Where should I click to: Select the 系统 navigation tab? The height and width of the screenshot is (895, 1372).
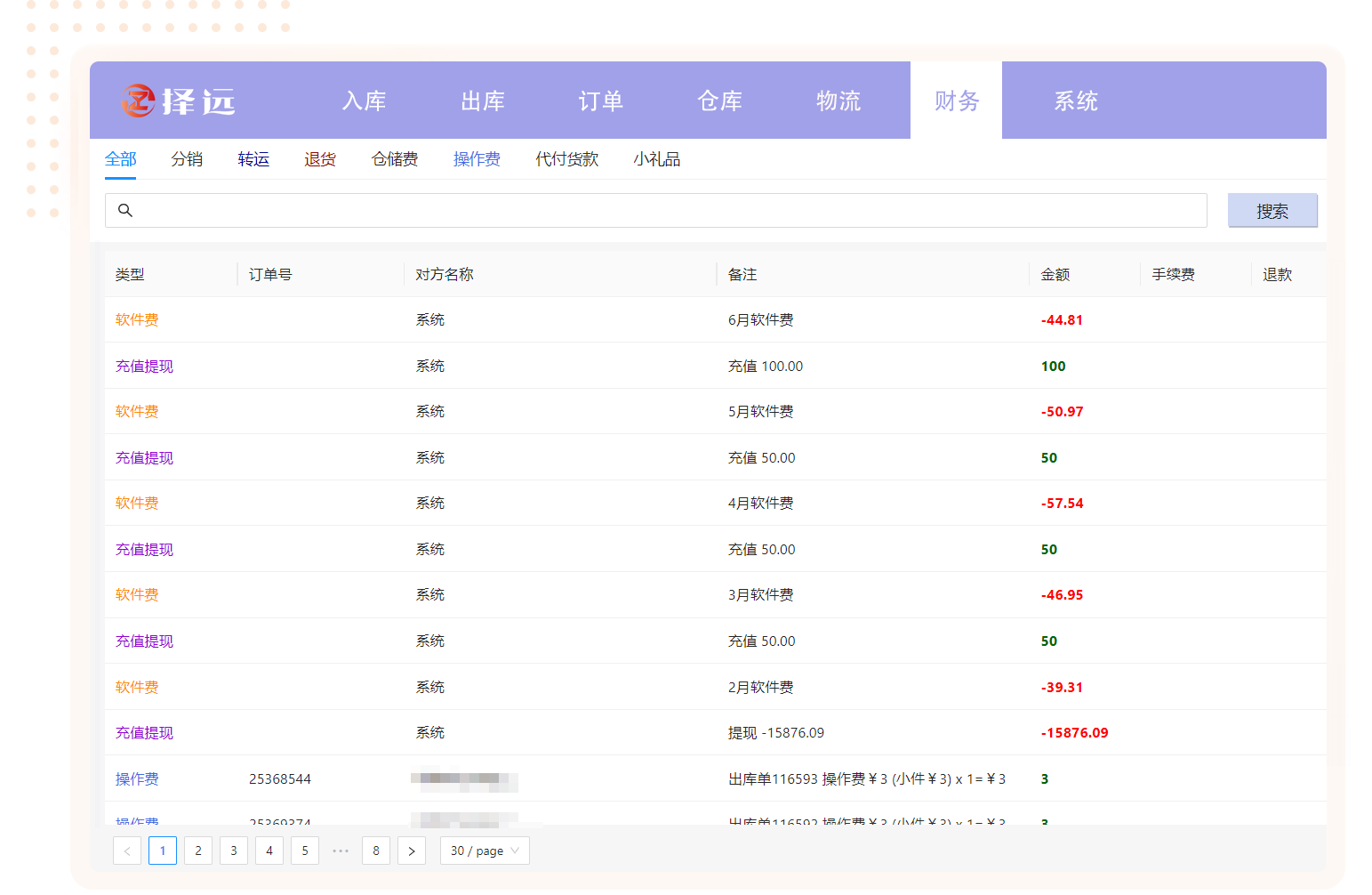(x=1076, y=101)
